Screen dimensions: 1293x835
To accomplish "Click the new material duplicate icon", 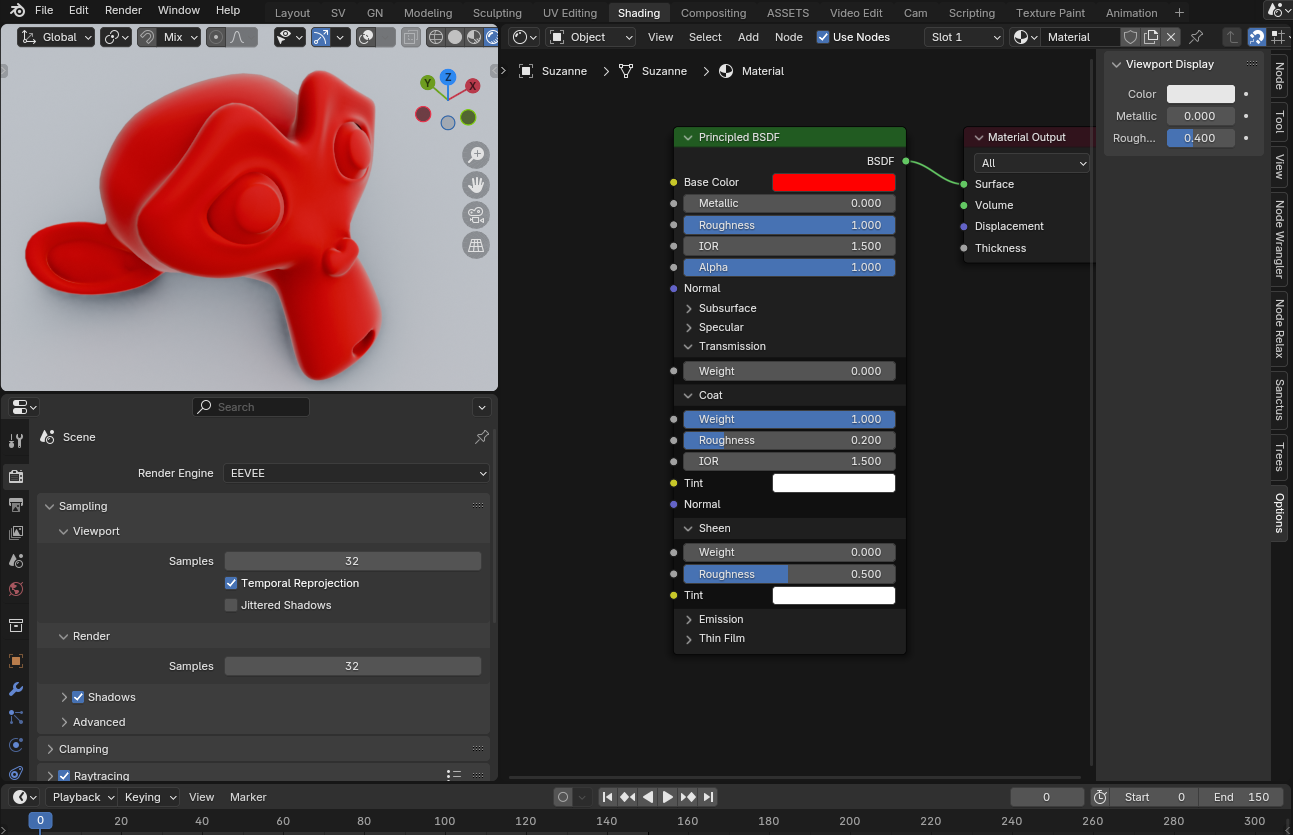I will coord(1151,37).
